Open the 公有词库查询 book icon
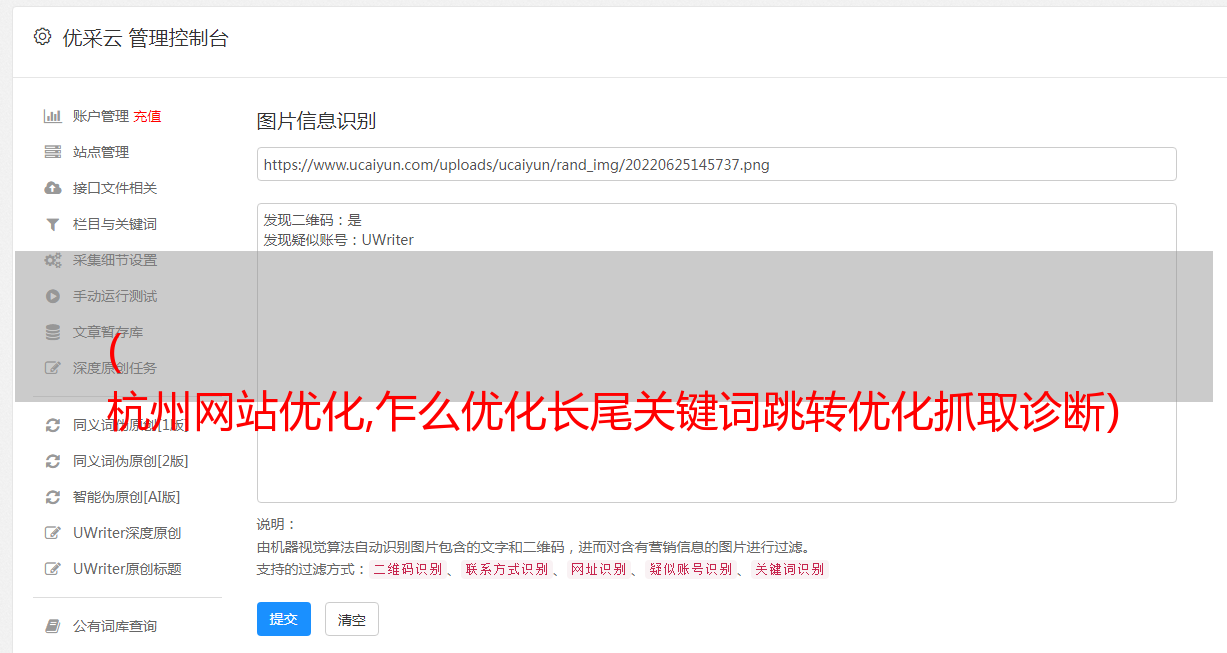This screenshot has width=1227, height=653. pyautogui.click(x=53, y=626)
